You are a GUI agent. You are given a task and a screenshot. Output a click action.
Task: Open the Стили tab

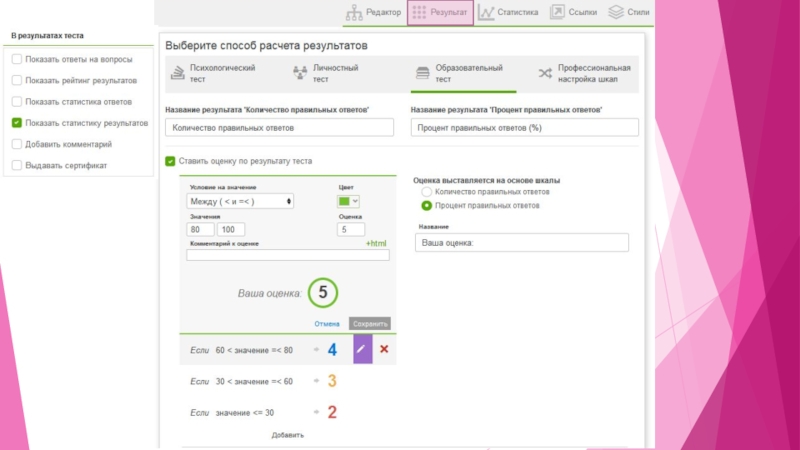coord(629,12)
